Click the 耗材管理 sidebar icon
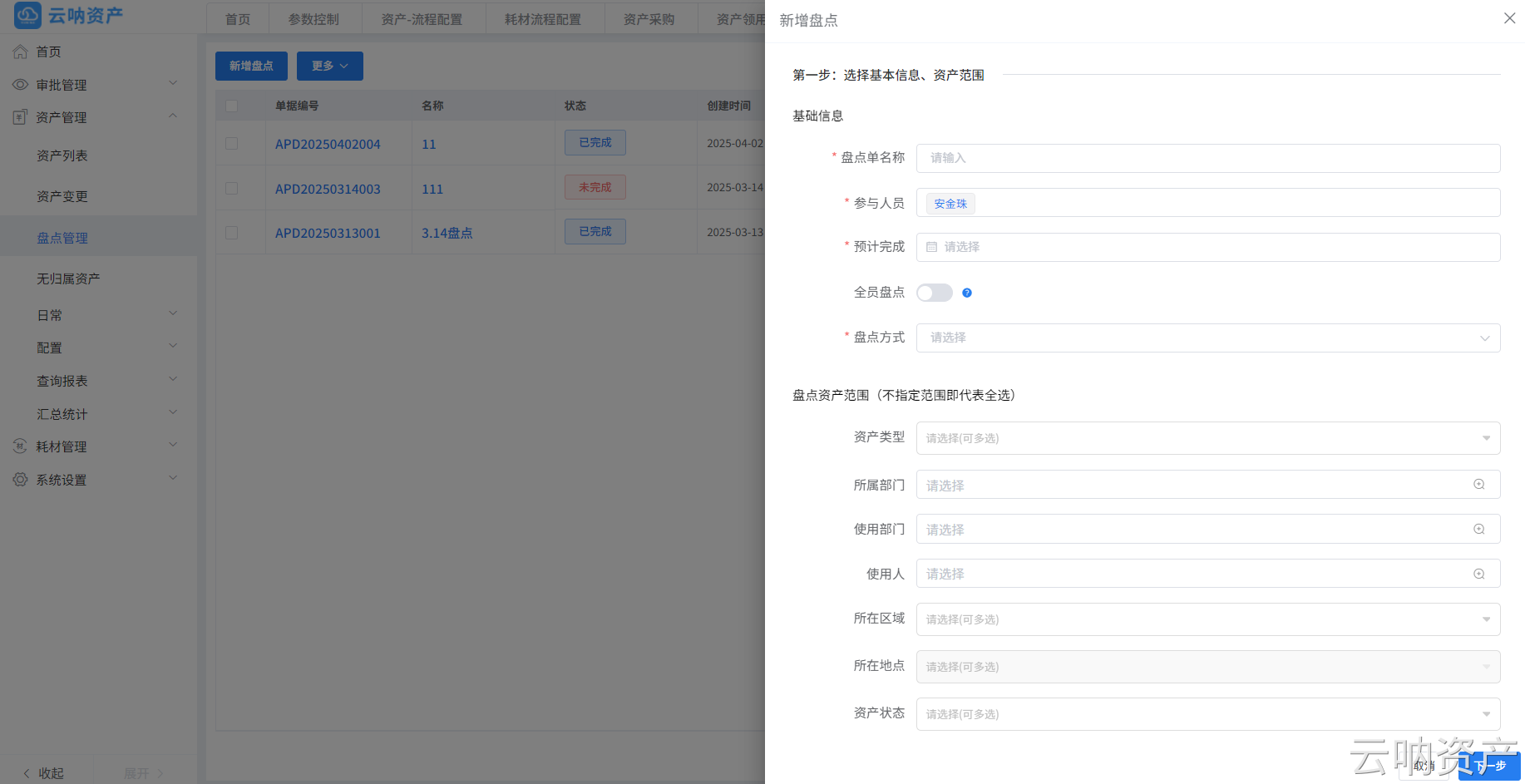Screen dimensions: 1525x784 click(x=20, y=446)
